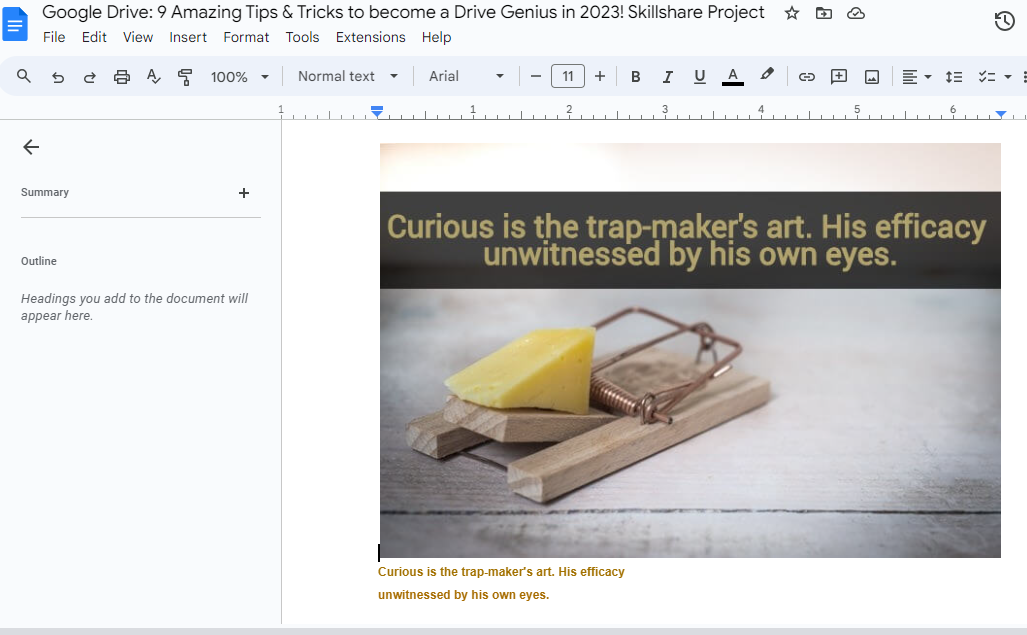Check cloud save status icon
This screenshot has width=1027, height=635.
[x=855, y=13]
